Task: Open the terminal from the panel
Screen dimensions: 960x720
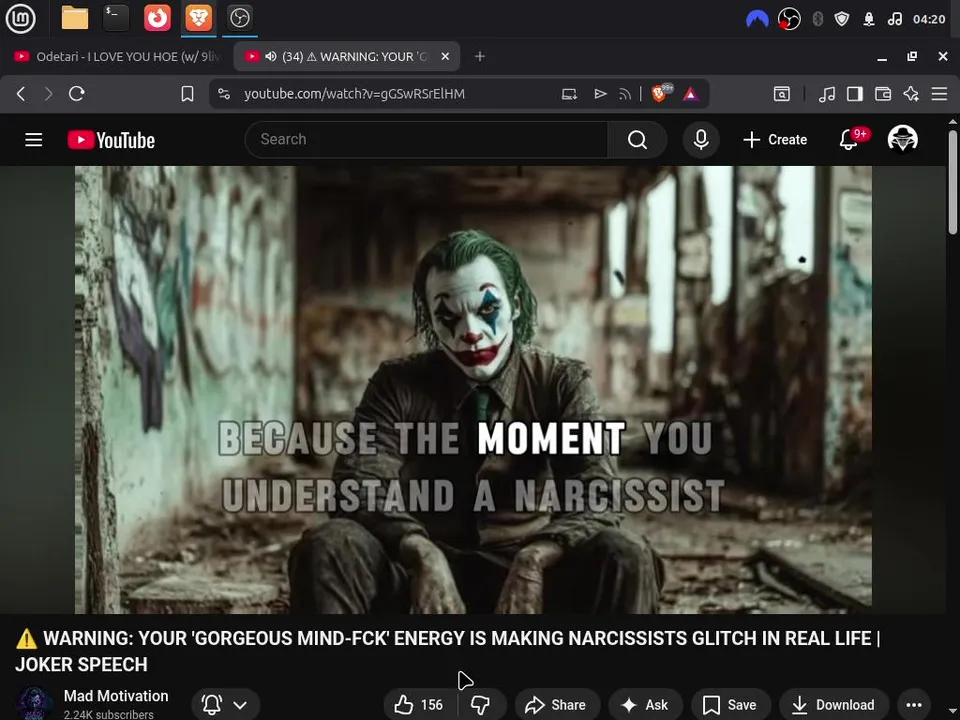Action: pos(116,18)
